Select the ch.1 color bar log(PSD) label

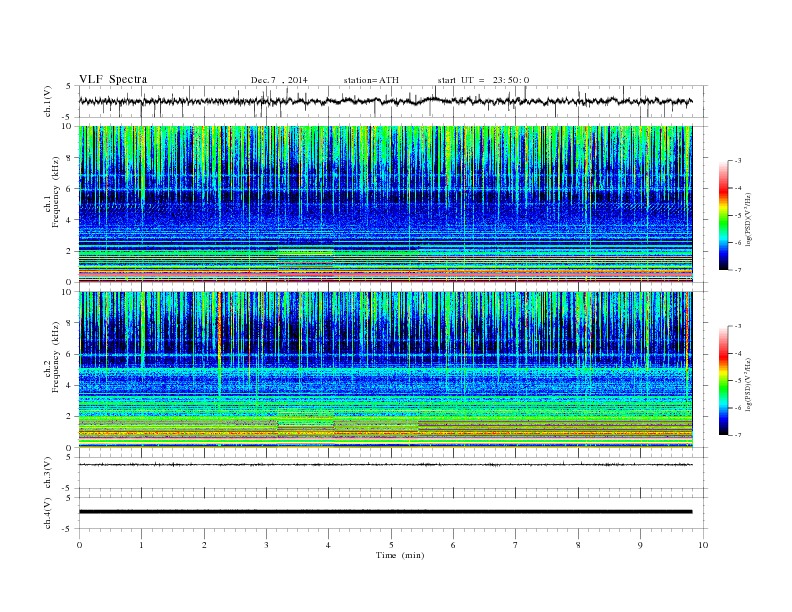point(748,219)
